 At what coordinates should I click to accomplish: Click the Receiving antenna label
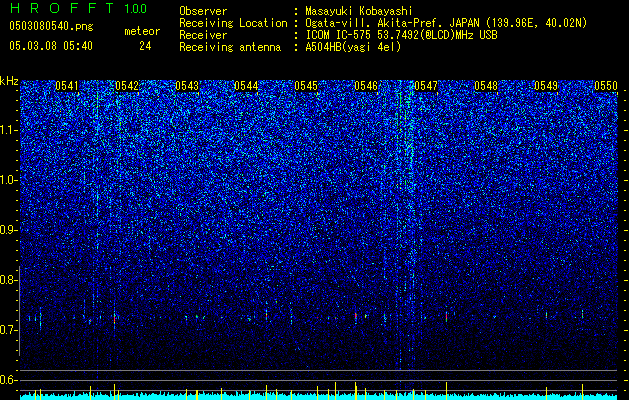[x=230, y=47]
